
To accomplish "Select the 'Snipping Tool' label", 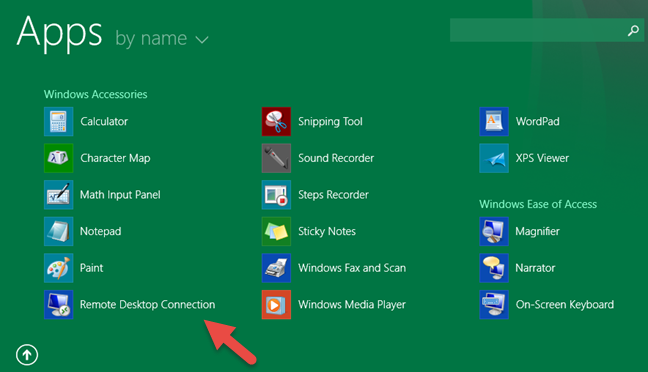I will click(x=330, y=122).
